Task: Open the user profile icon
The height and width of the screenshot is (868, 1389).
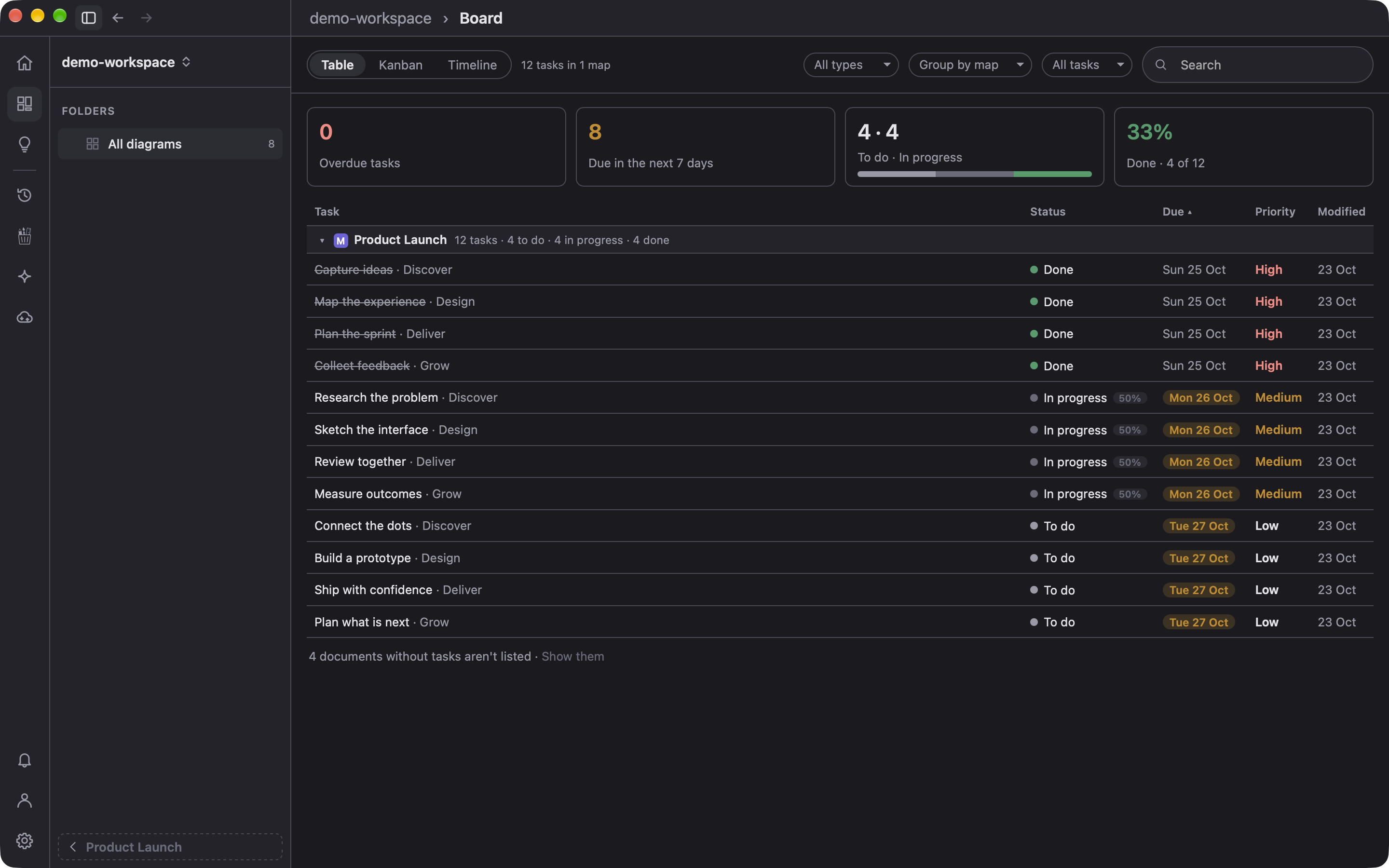Action: 24,800
